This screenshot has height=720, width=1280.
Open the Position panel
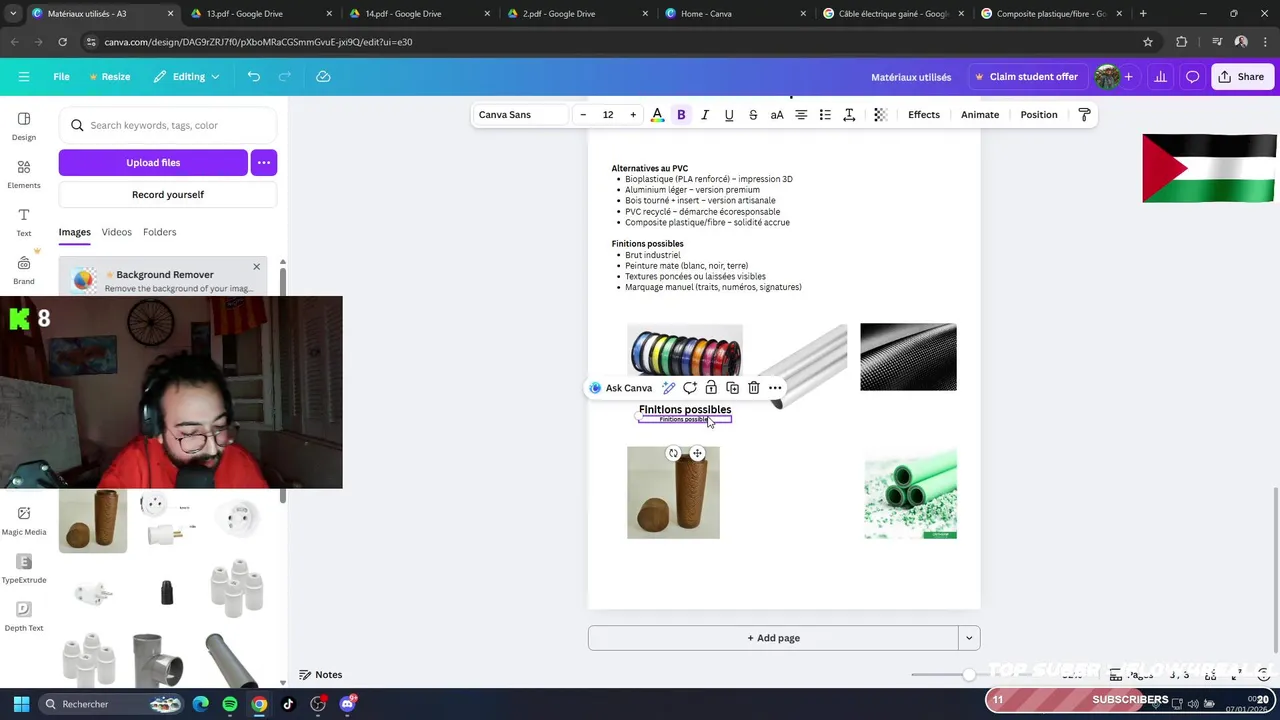point(1039,115)
